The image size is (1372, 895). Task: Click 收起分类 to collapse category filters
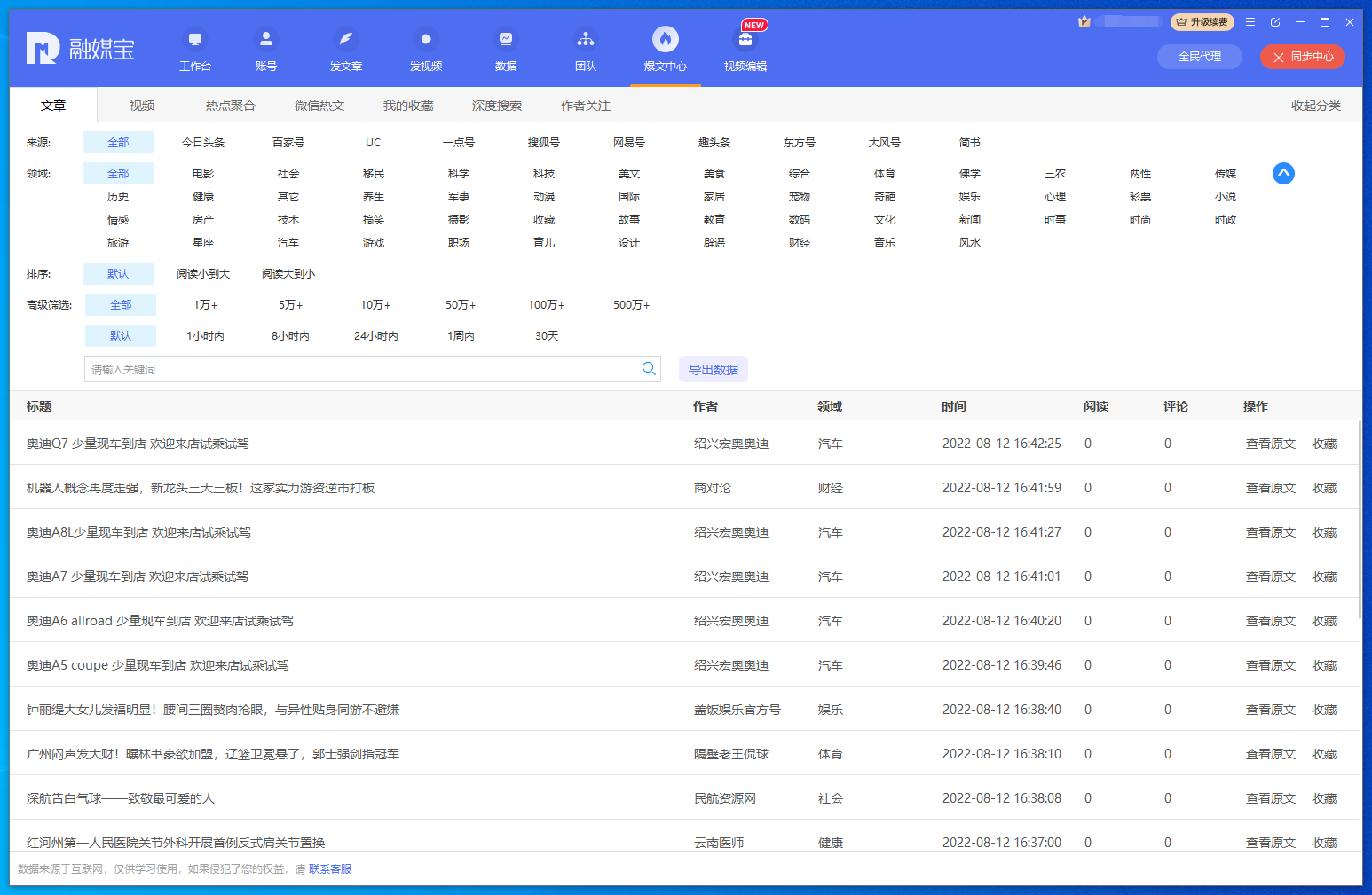point(1315,106)
